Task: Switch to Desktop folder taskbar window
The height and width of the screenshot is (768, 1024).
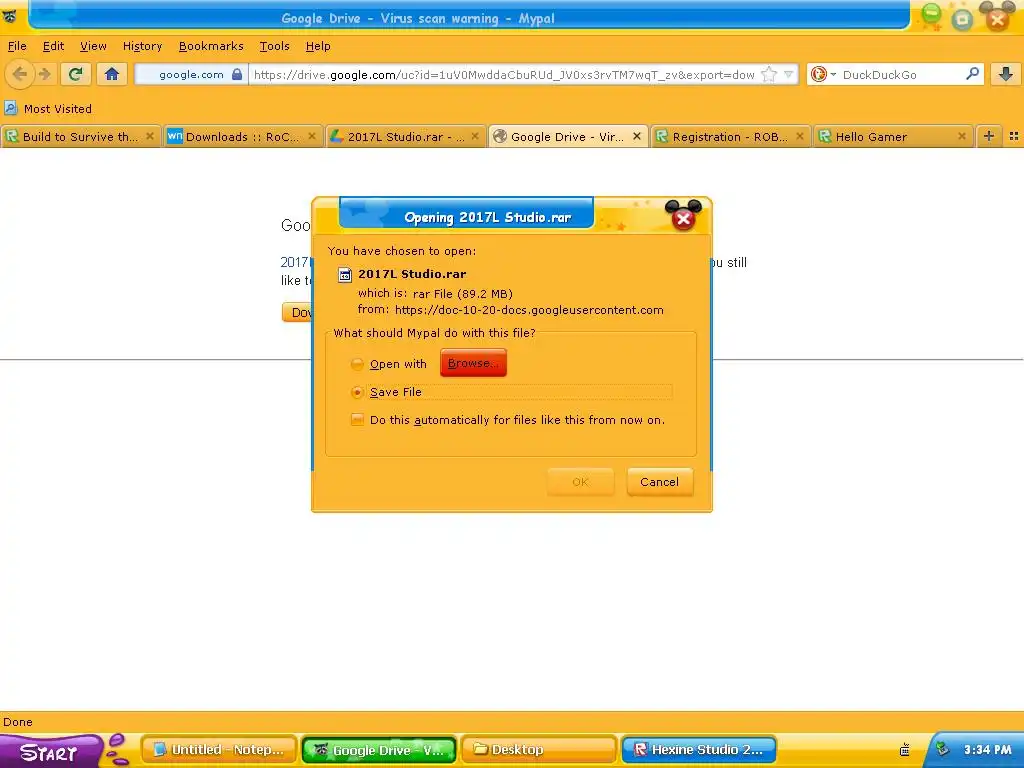Action: (539, 750)
